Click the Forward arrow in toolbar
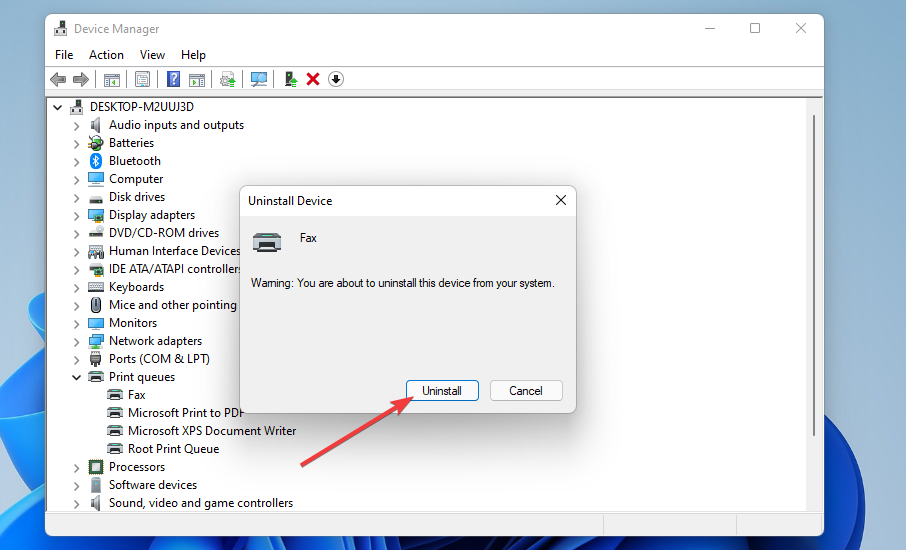Image resolution: width=906 pixels, height=550 pixels. [x=81, y=79]
